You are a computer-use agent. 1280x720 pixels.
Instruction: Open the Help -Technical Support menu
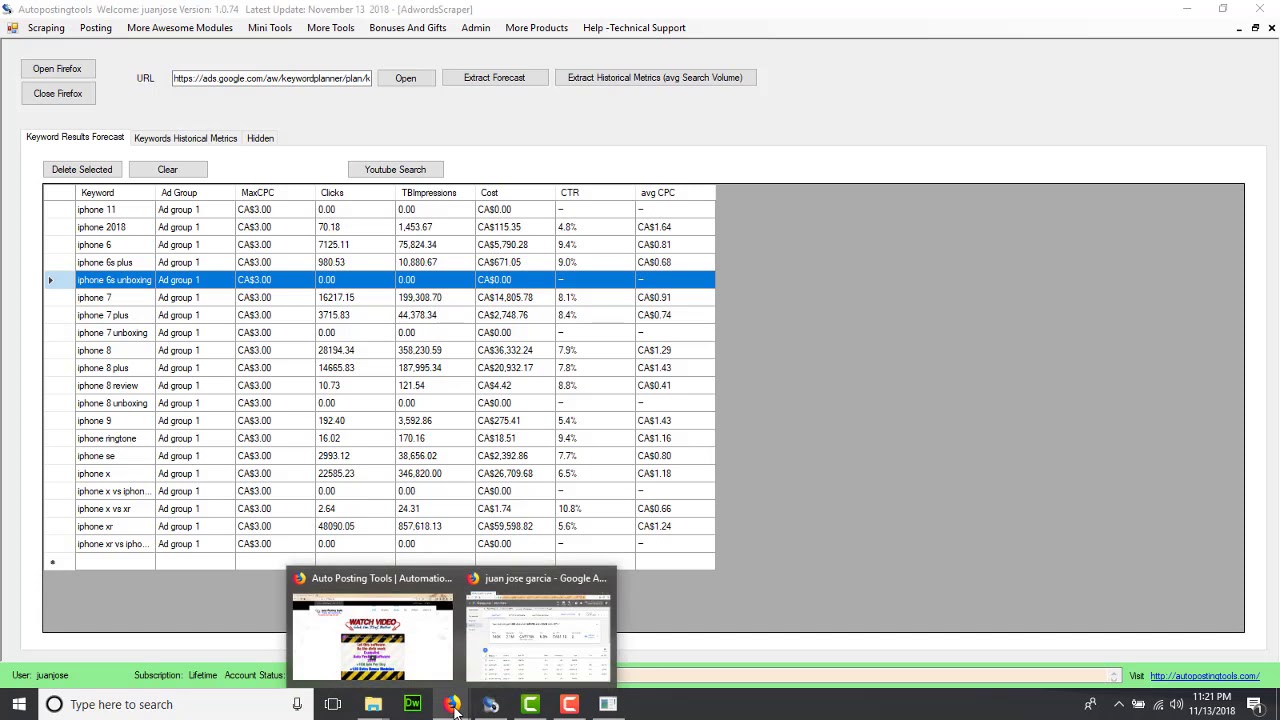tap(634, 28)
